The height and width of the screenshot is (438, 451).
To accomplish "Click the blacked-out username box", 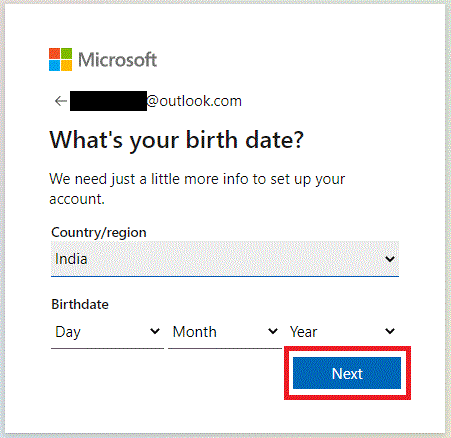I will (x=108, y=101).
